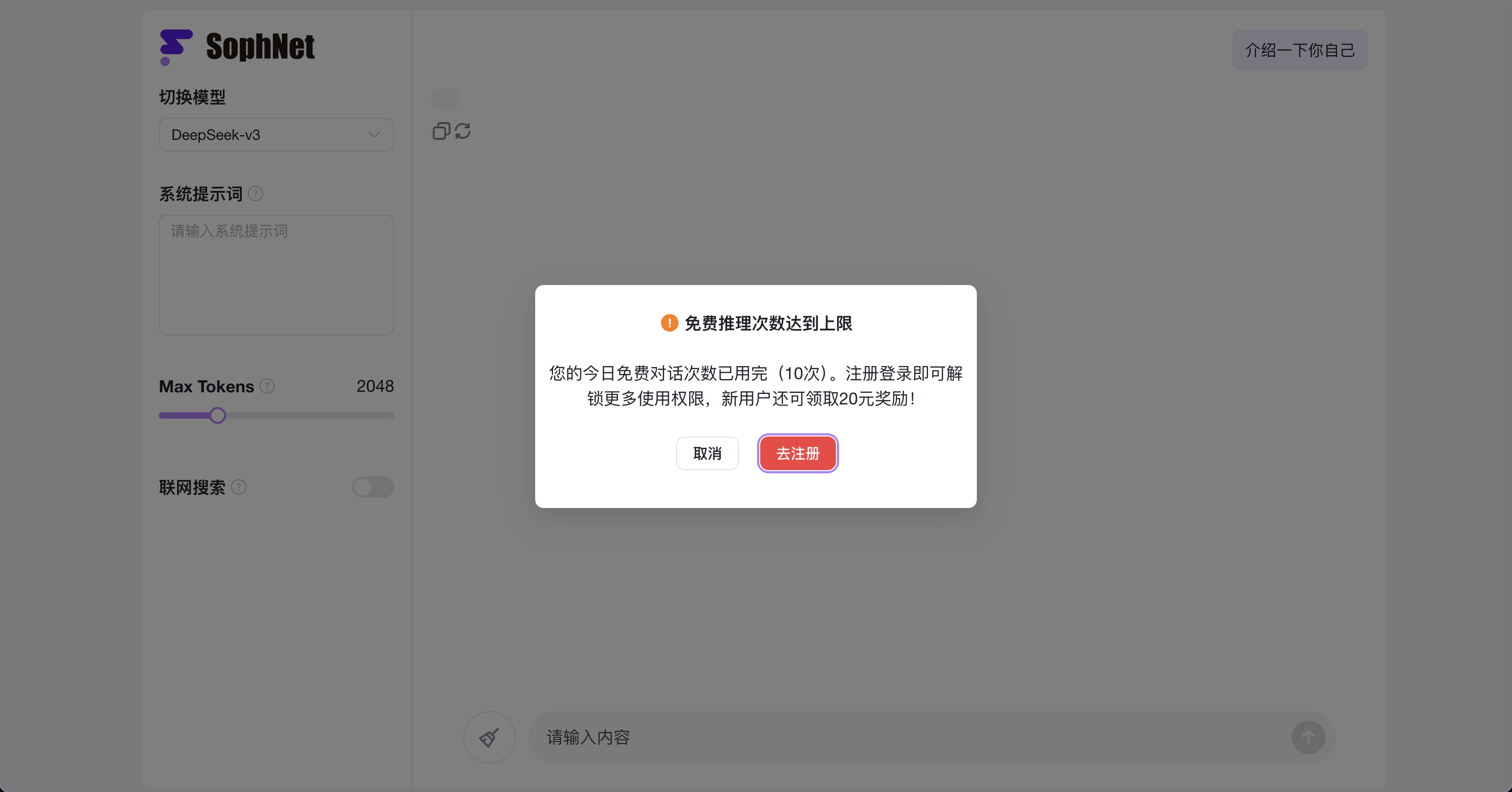Click the orange warning icon in dialog
The height and width of the screenshot is (792, 1512).
(x=669, y=323)
